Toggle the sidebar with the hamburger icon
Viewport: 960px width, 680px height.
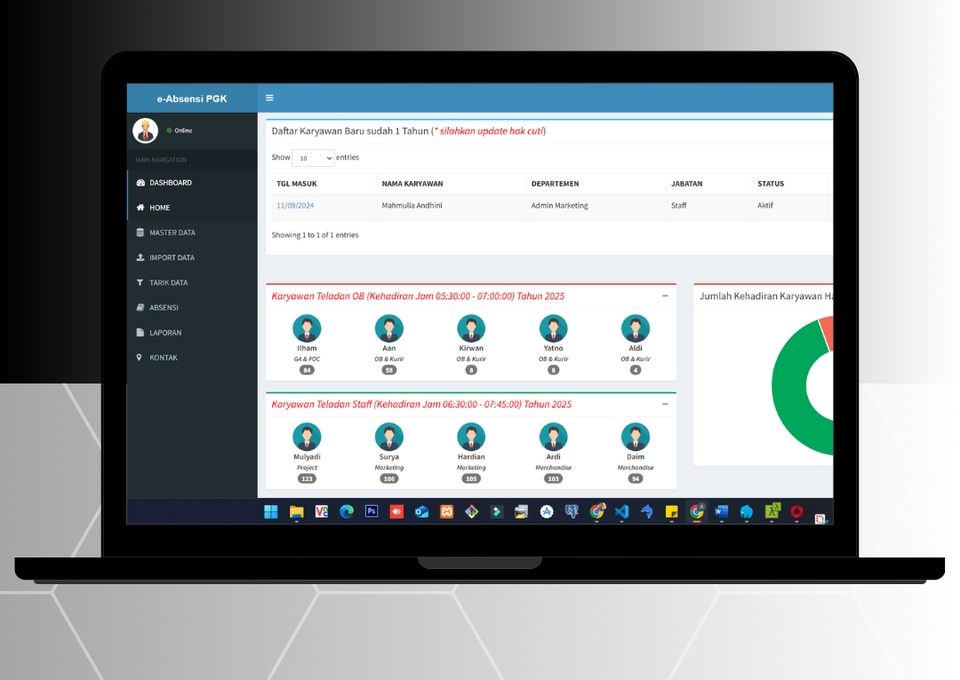click(x=269, y=98)
